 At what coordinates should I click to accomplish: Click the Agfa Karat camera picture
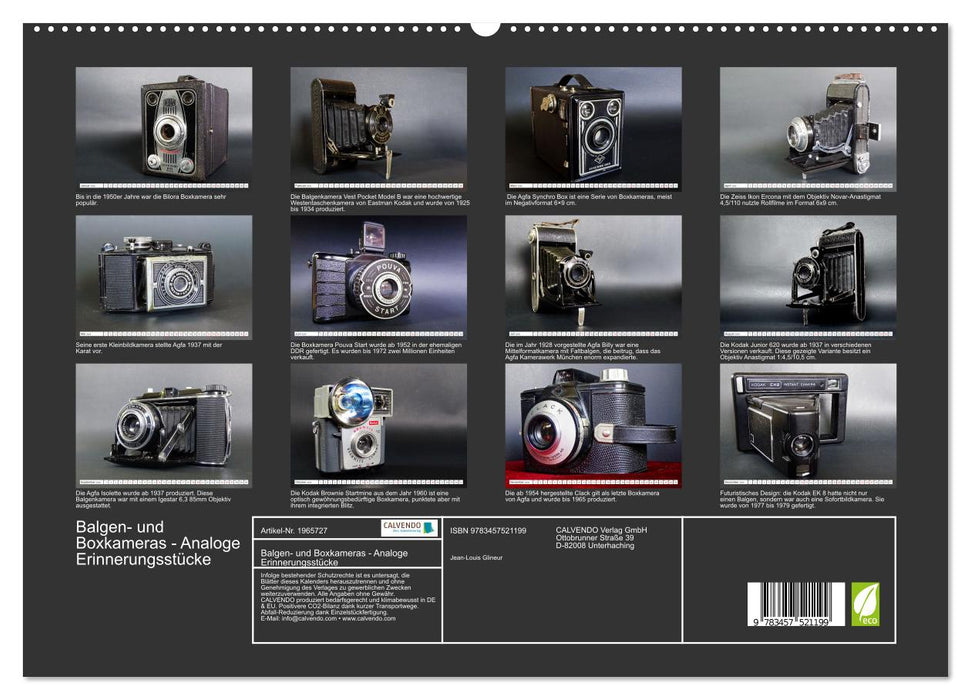coord(164,273)
